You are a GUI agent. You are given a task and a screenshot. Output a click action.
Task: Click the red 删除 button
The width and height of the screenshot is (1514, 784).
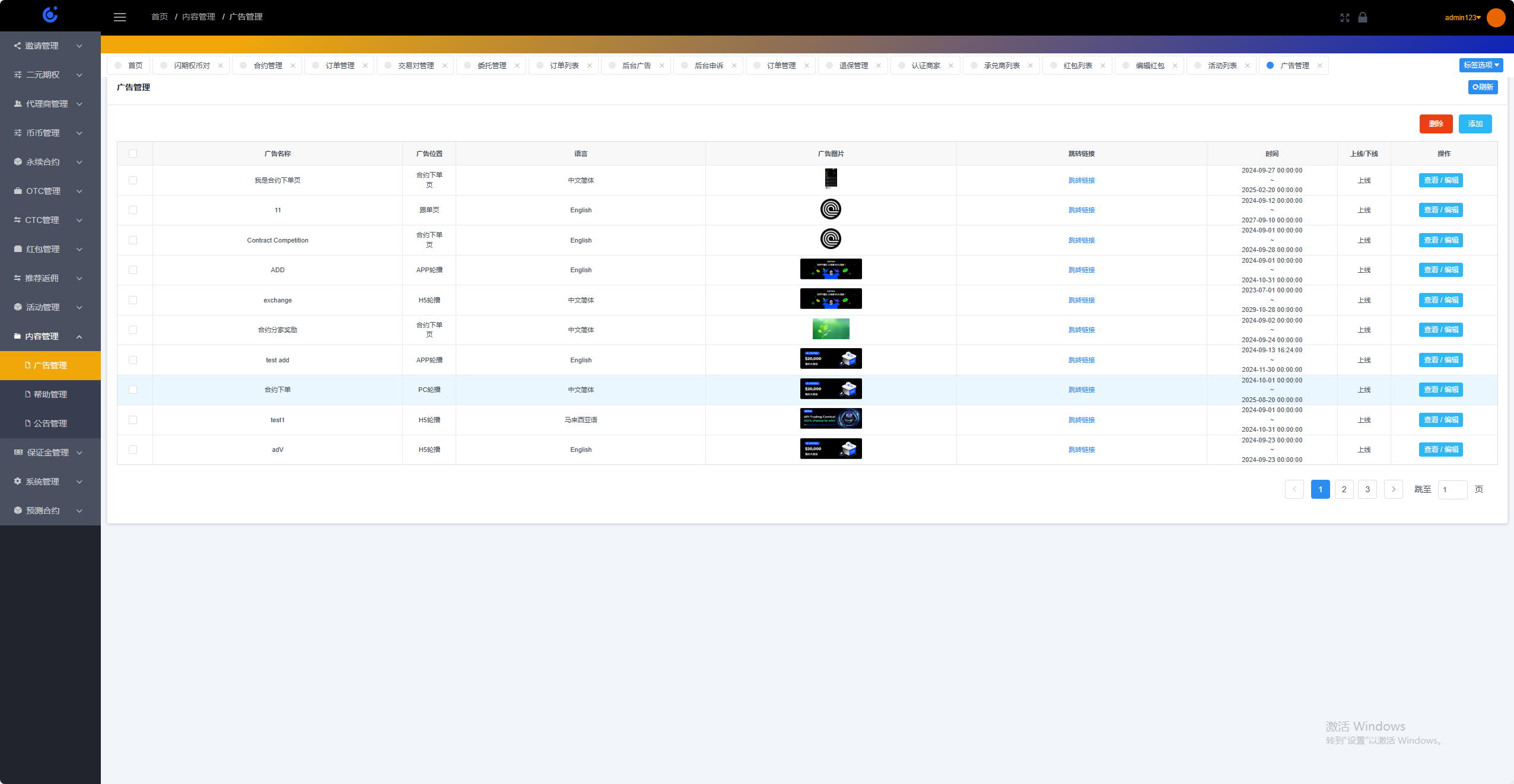pos(1436,124)
